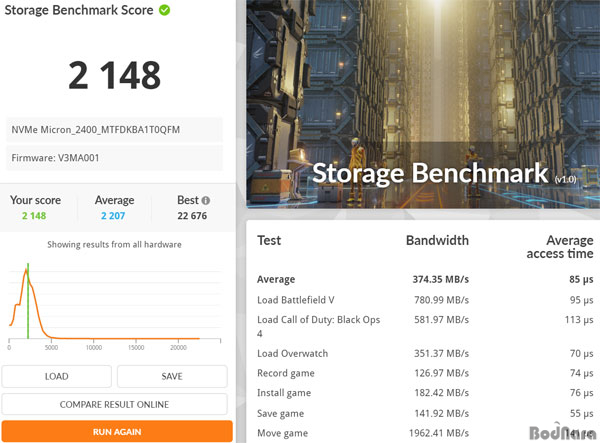
Task: Click the 10000 axis label on chart
Action: [x=94, y=348]
